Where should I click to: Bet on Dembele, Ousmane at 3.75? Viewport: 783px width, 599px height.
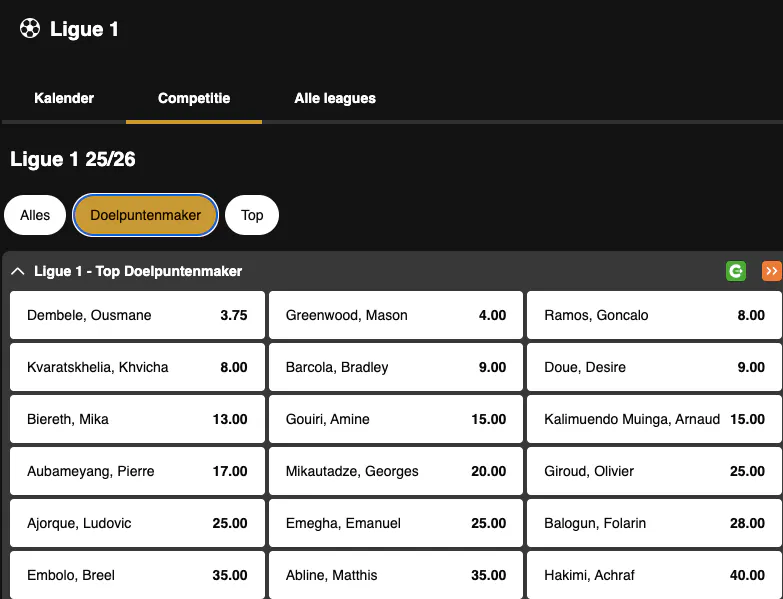click(x=137, y=315)
